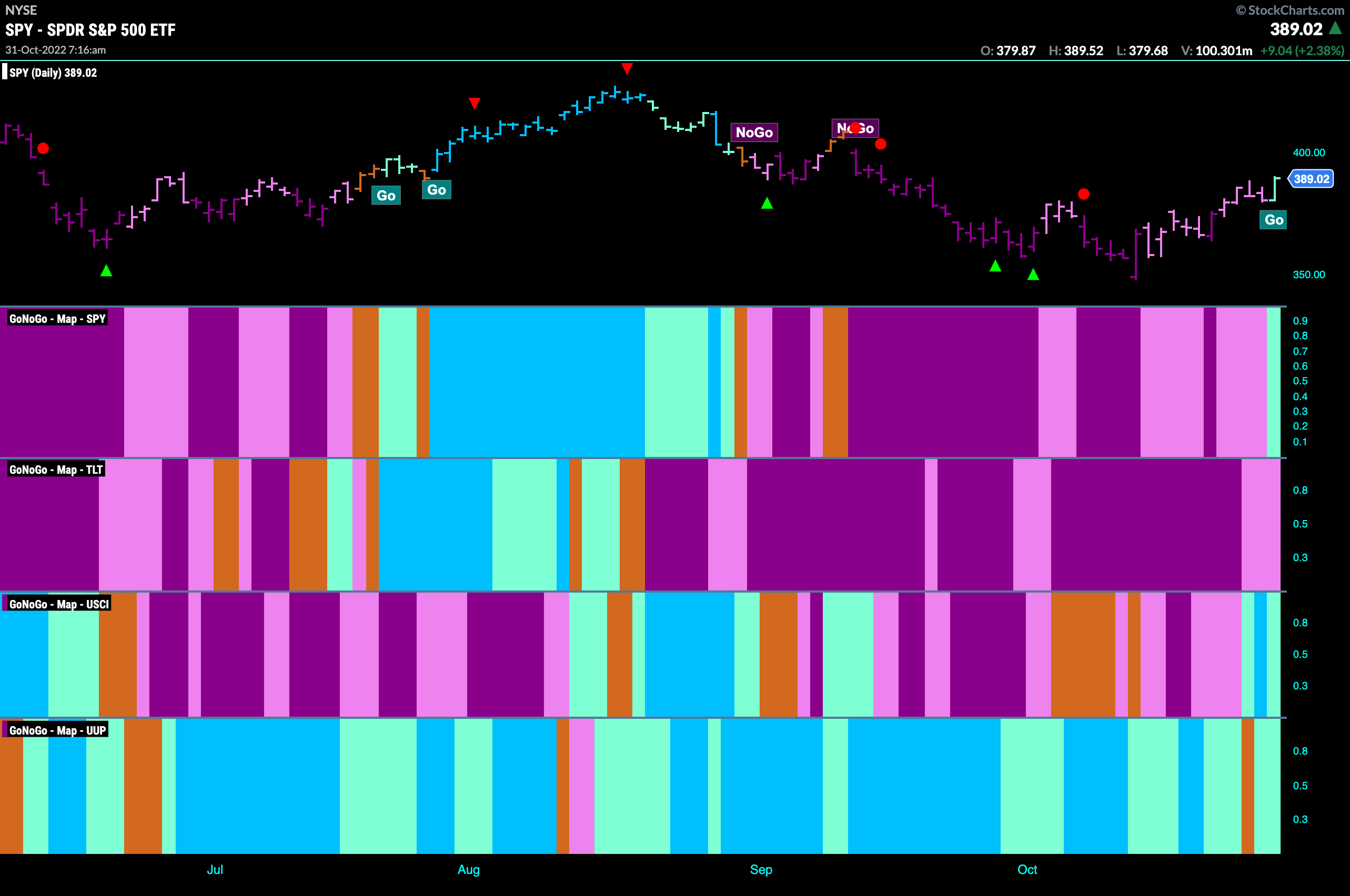Click the Aug label on the time axis
The height and width of the screenshot is (896, 1350).
[x=468, y=870]
